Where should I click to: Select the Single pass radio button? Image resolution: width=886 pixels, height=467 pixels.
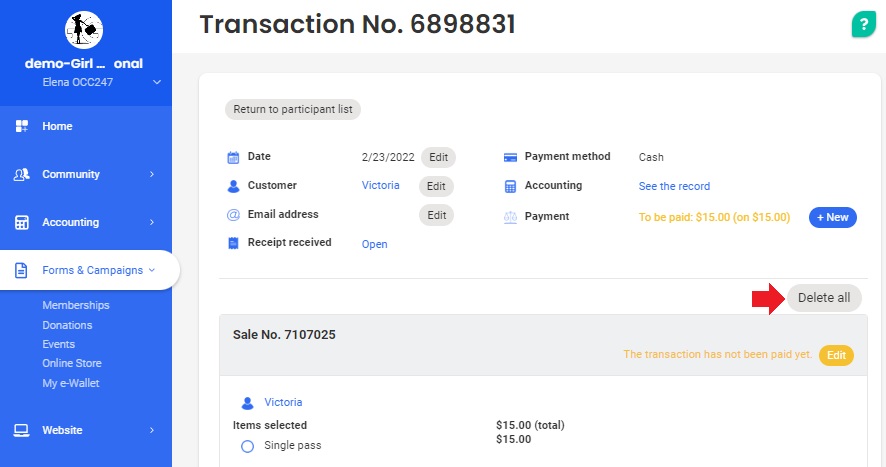[x=247, y=446]
